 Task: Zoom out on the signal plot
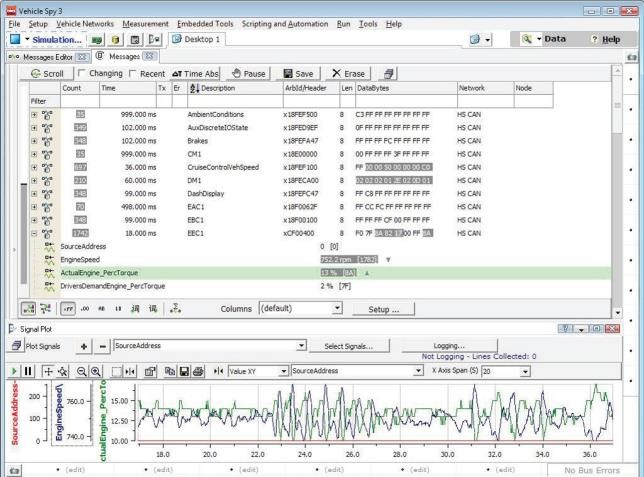pos(81,371)
